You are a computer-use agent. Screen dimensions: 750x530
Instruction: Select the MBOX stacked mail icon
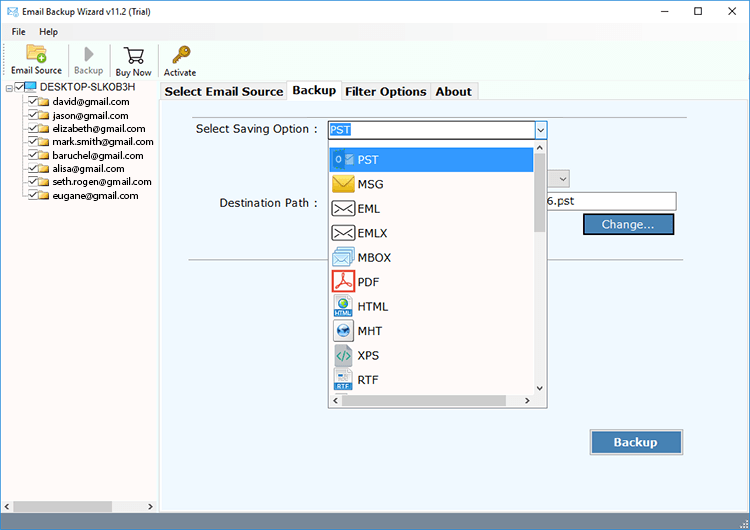pyautogui.click(x=343, y=257)
